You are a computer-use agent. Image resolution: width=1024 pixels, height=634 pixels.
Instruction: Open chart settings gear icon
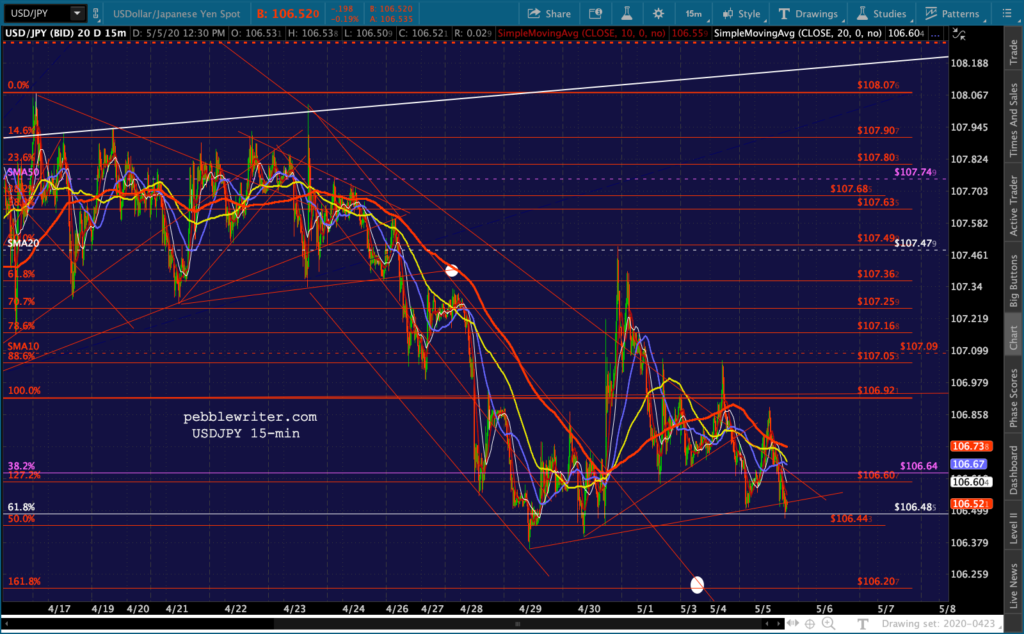(x=658, y=13)
